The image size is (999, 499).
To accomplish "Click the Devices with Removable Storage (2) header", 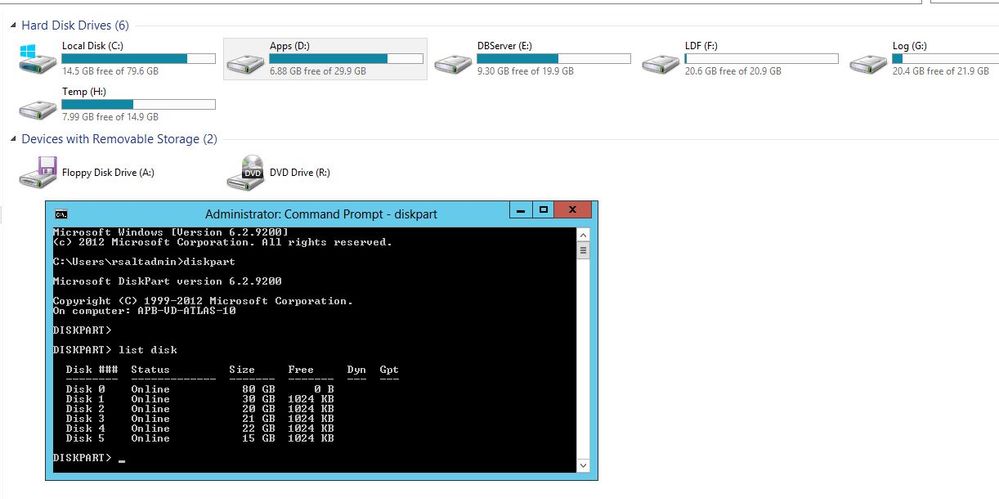I will pyautogui.click(x=119, y=139).
